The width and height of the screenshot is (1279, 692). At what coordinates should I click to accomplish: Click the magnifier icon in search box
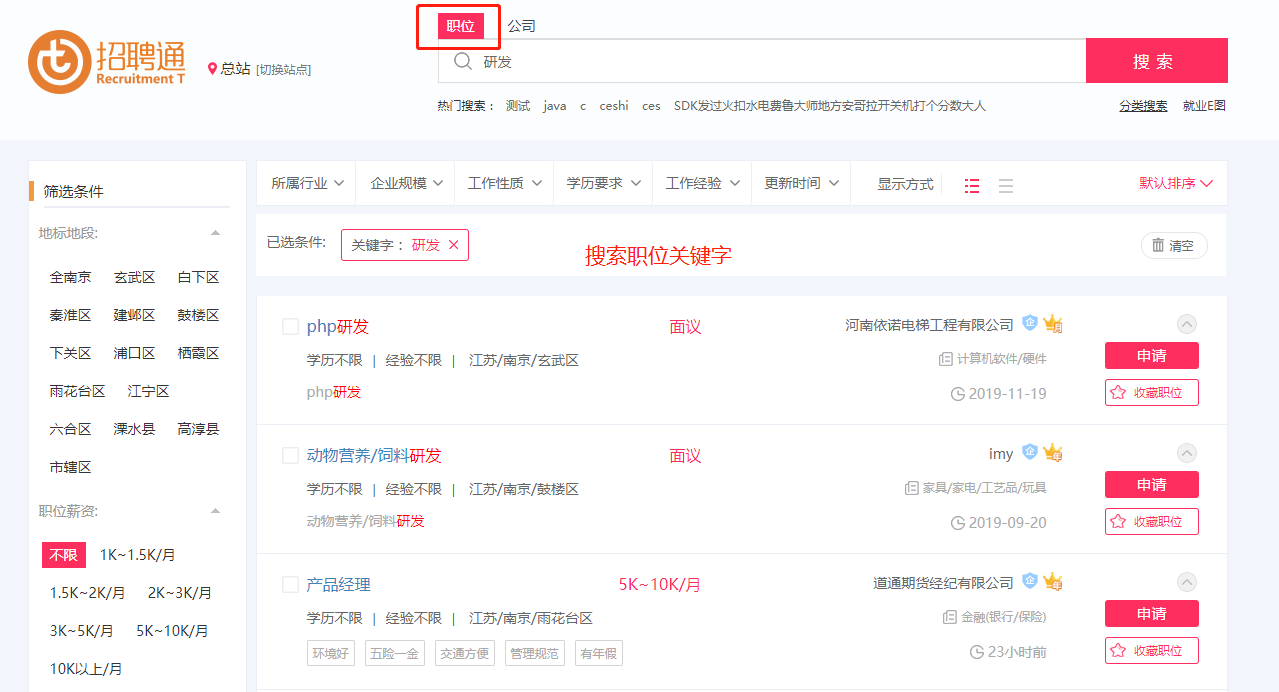[x=462, y=61]
